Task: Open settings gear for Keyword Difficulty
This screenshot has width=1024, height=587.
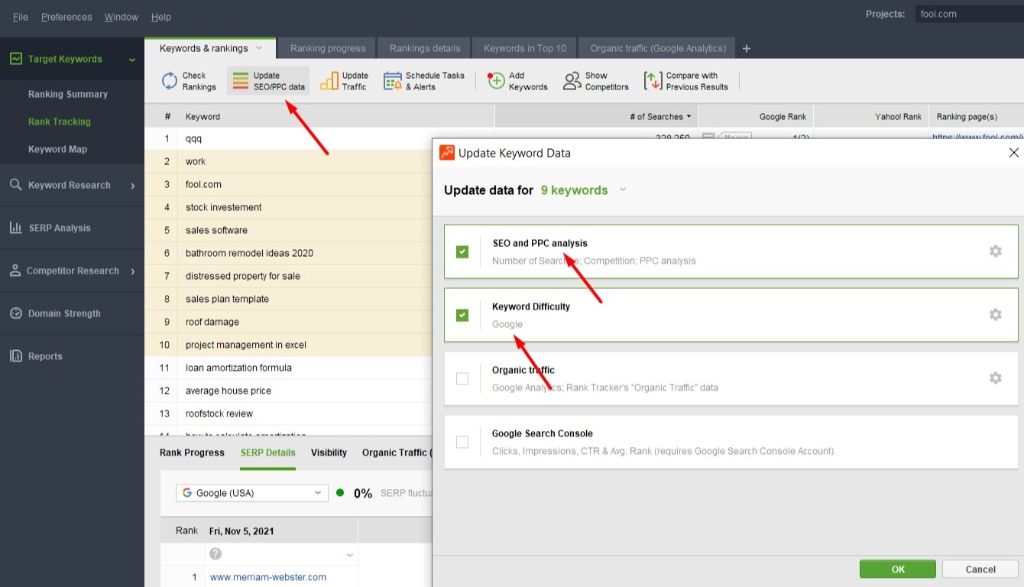Action: click(995, 315)
